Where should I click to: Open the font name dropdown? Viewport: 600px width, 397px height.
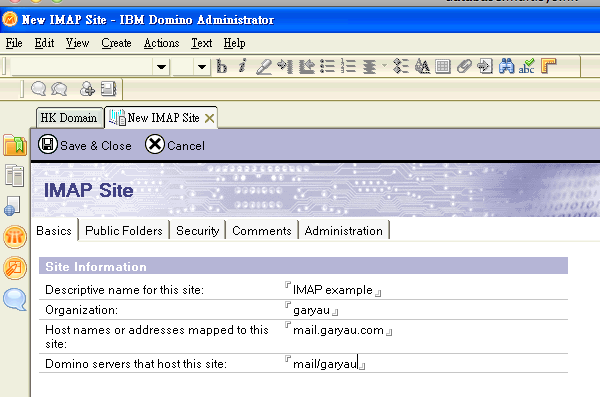pyautogui.click(x=161, y=67)
